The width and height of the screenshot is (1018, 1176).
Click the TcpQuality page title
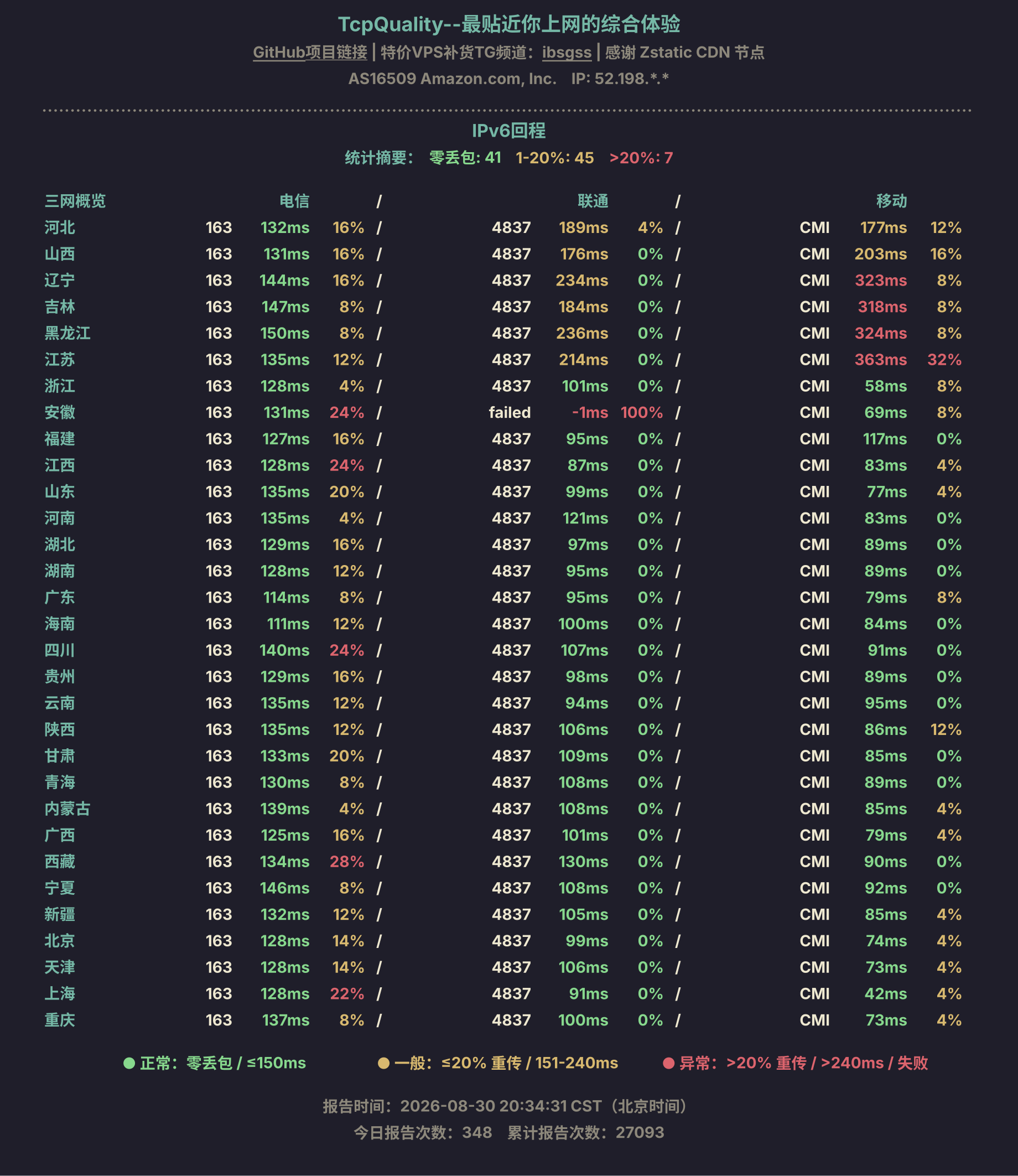[x=509, y=24]
